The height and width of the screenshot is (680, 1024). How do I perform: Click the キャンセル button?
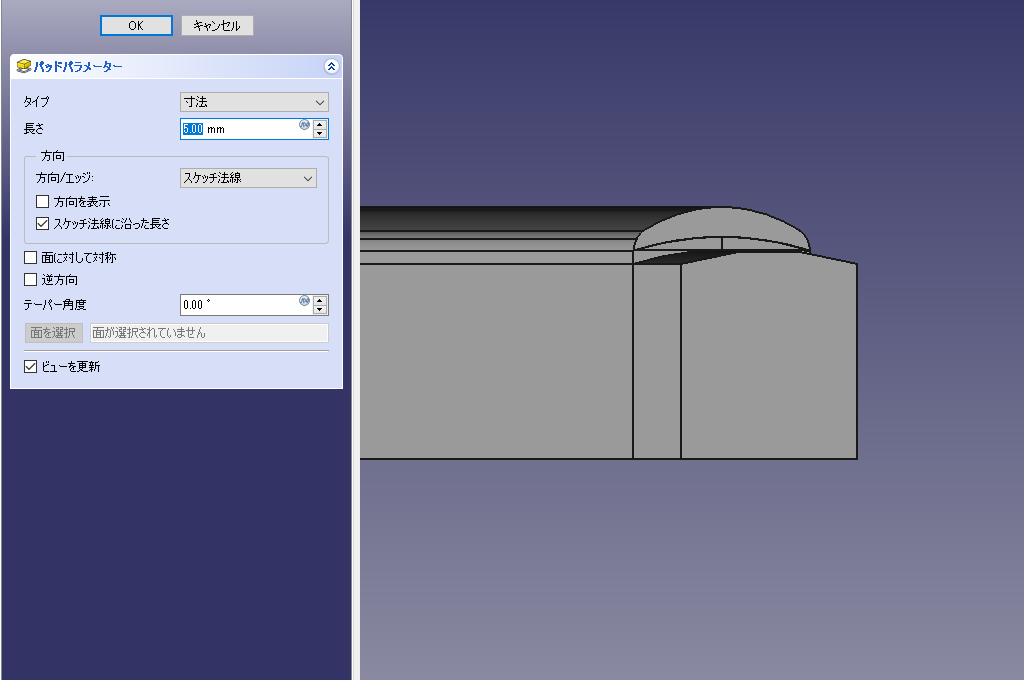point(217,26)
